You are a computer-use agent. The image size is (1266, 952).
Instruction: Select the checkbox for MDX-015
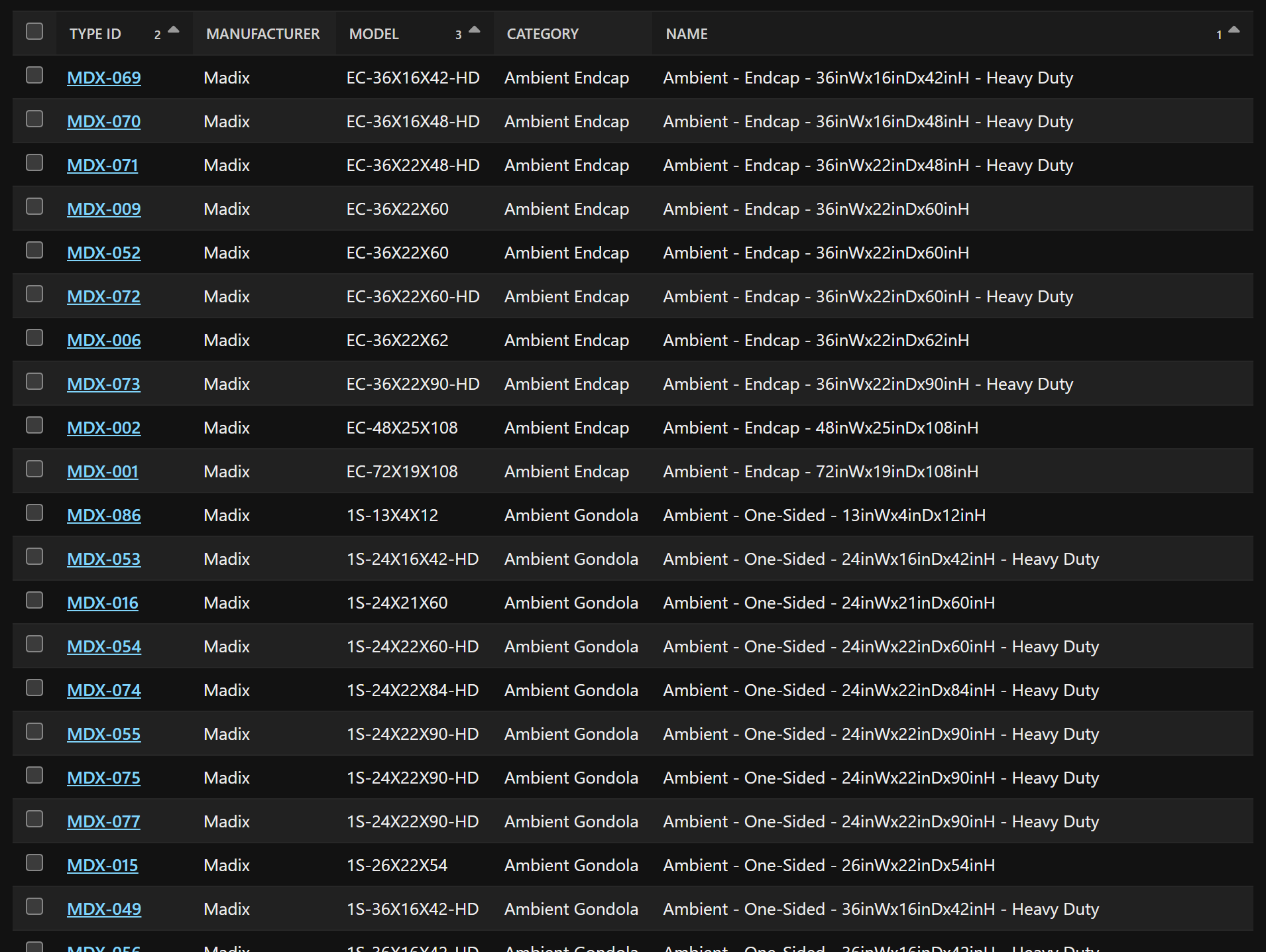34,863
